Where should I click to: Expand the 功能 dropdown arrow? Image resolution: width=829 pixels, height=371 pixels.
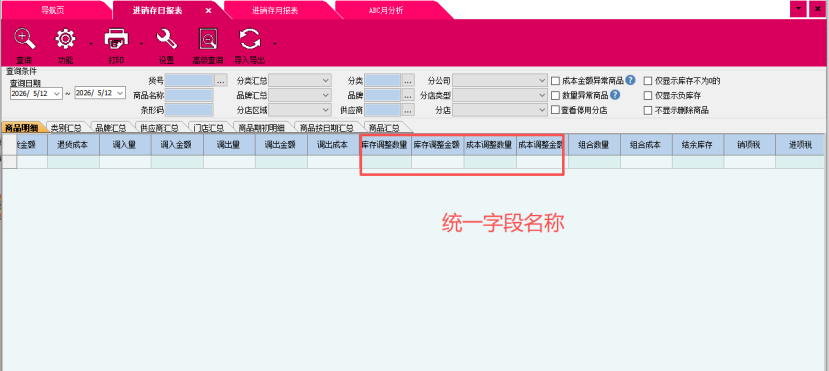(x=91, y=43)
